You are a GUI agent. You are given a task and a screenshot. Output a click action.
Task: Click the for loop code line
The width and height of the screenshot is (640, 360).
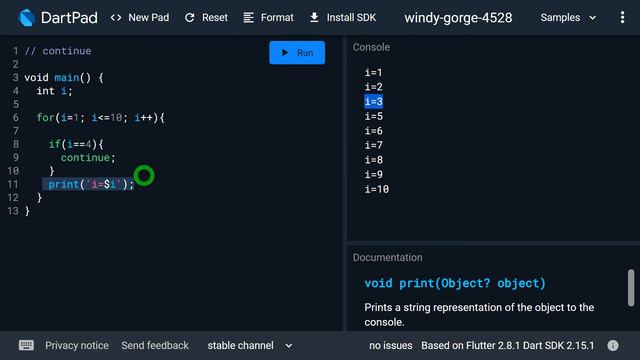pos(100,118)
